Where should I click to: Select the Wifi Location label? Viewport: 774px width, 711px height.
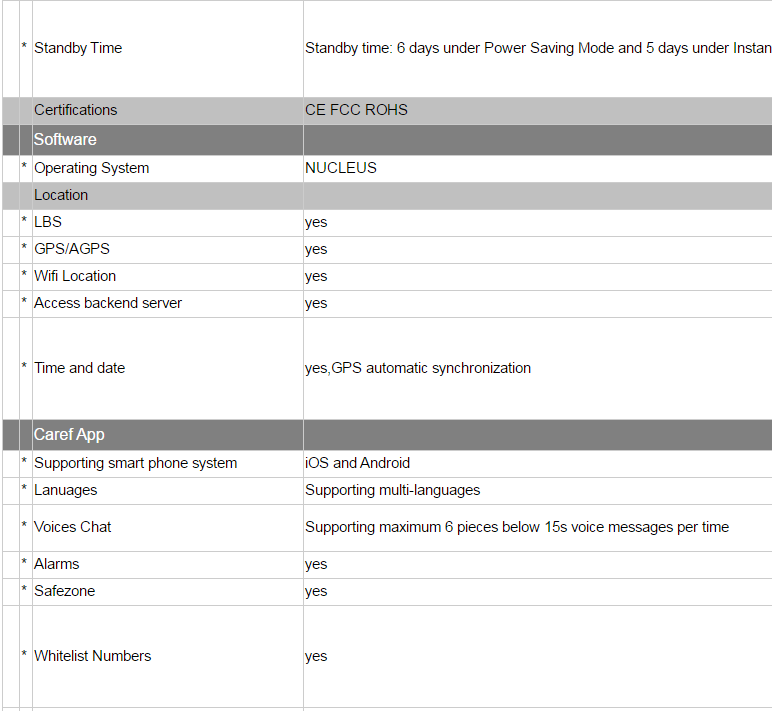point(75,276)
